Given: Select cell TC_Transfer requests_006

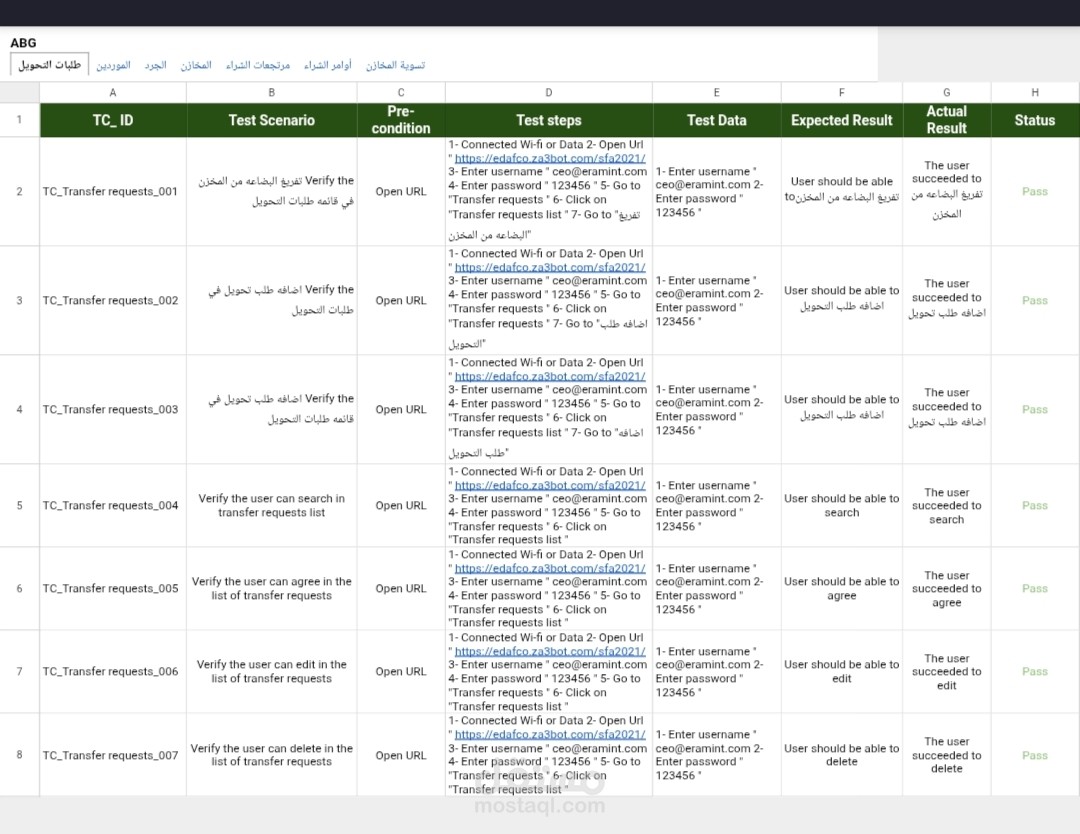Looking at the screenshot, I should point(113,671).
